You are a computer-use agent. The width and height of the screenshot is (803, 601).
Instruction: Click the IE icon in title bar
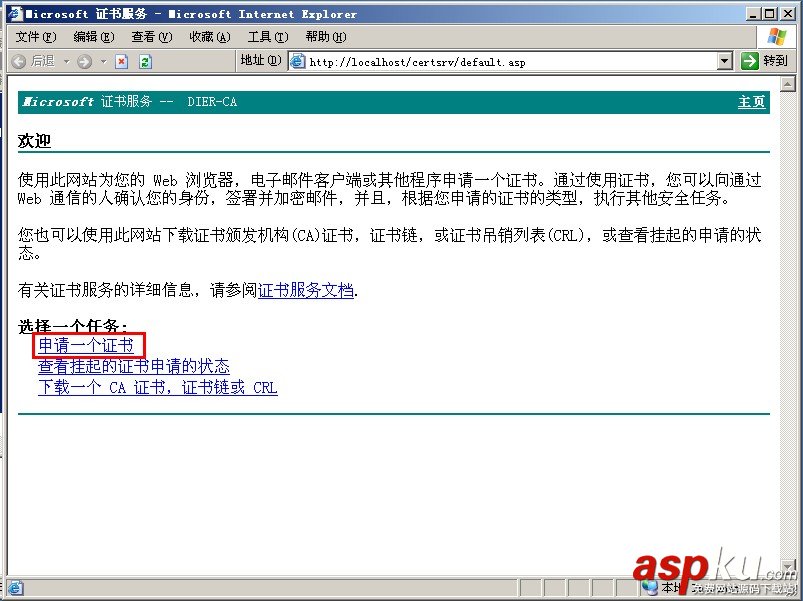tap(15, 13)
